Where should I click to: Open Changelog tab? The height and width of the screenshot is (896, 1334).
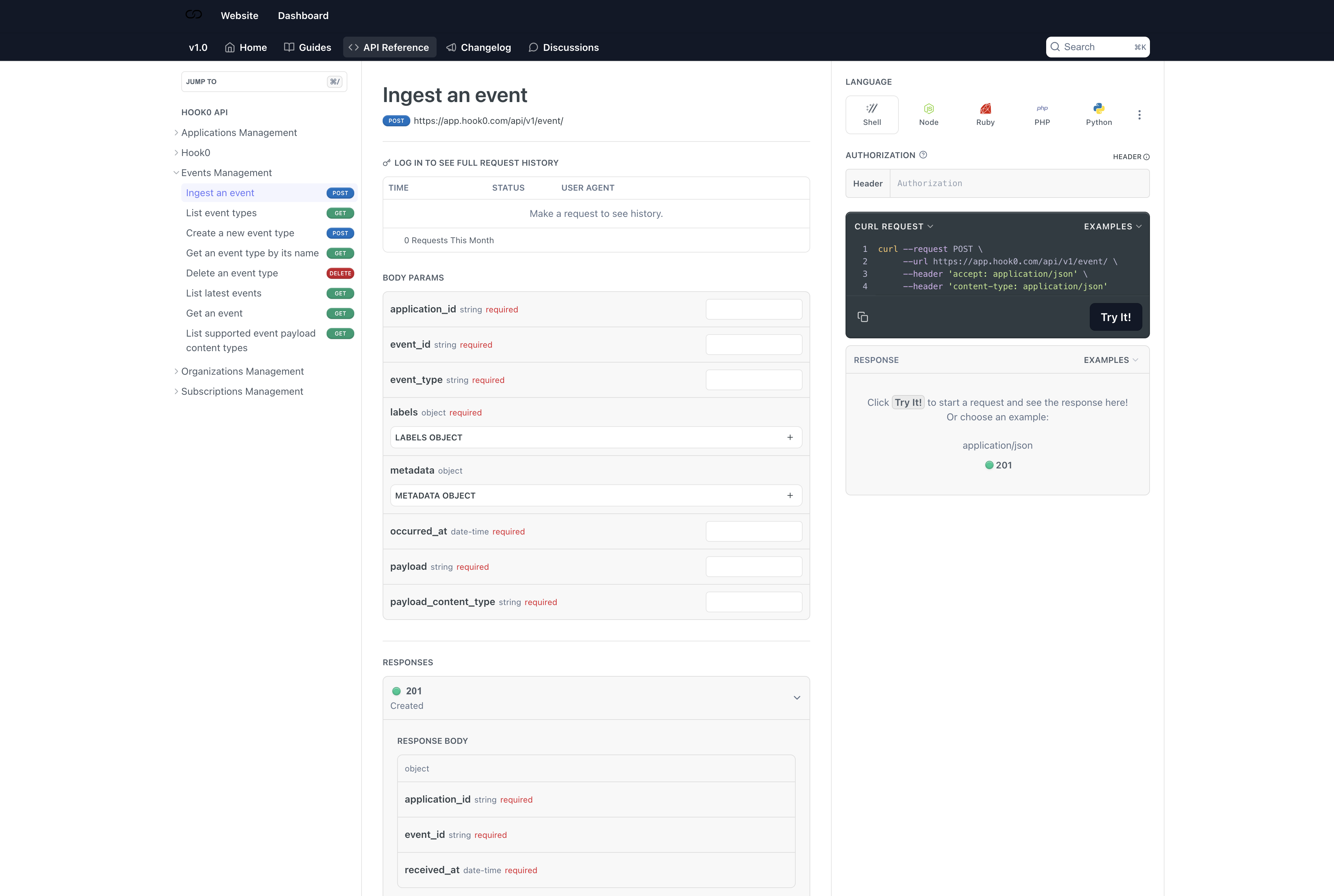point(479,47)
